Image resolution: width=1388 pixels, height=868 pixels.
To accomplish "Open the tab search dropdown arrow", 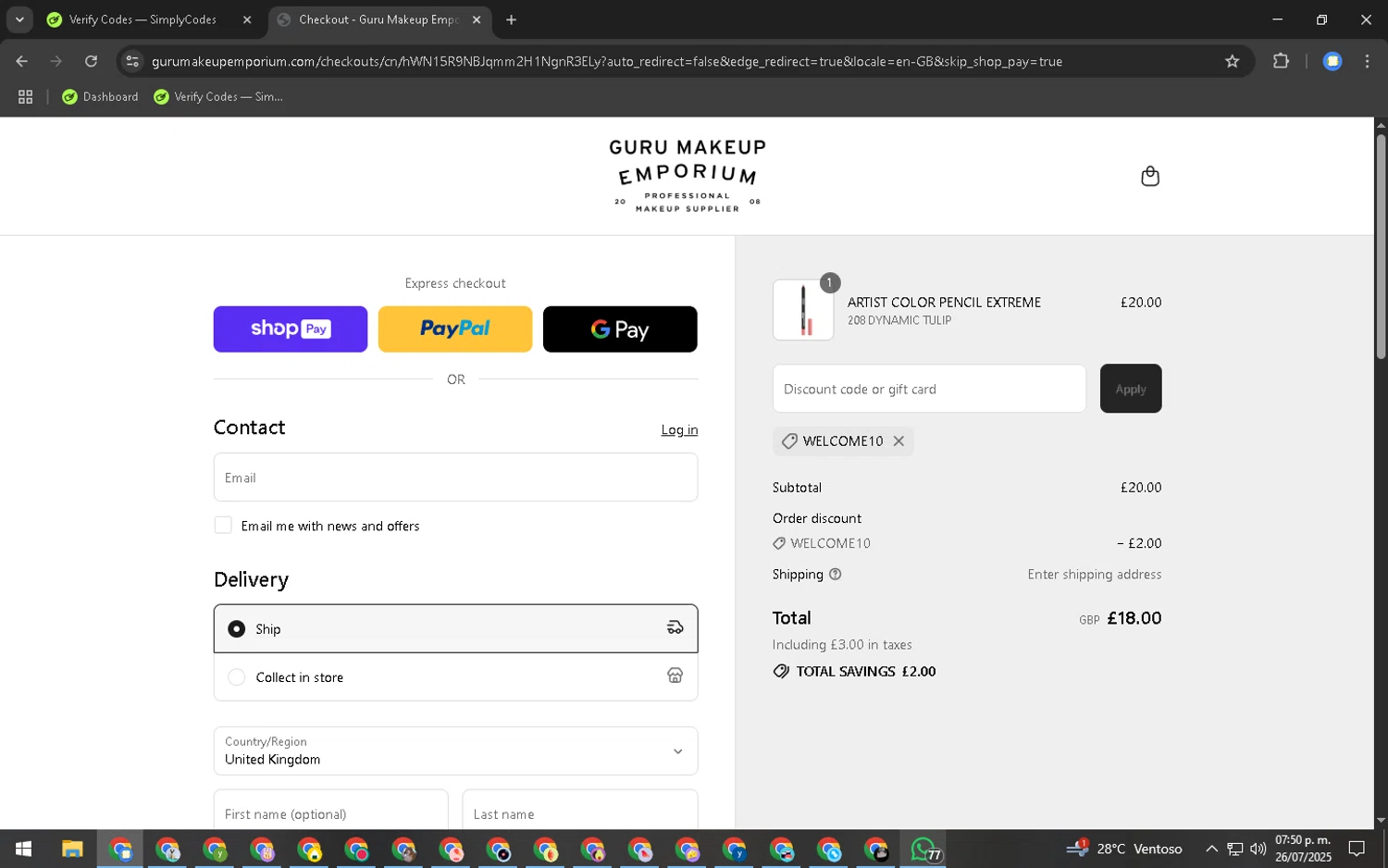I will click(19, 19).
